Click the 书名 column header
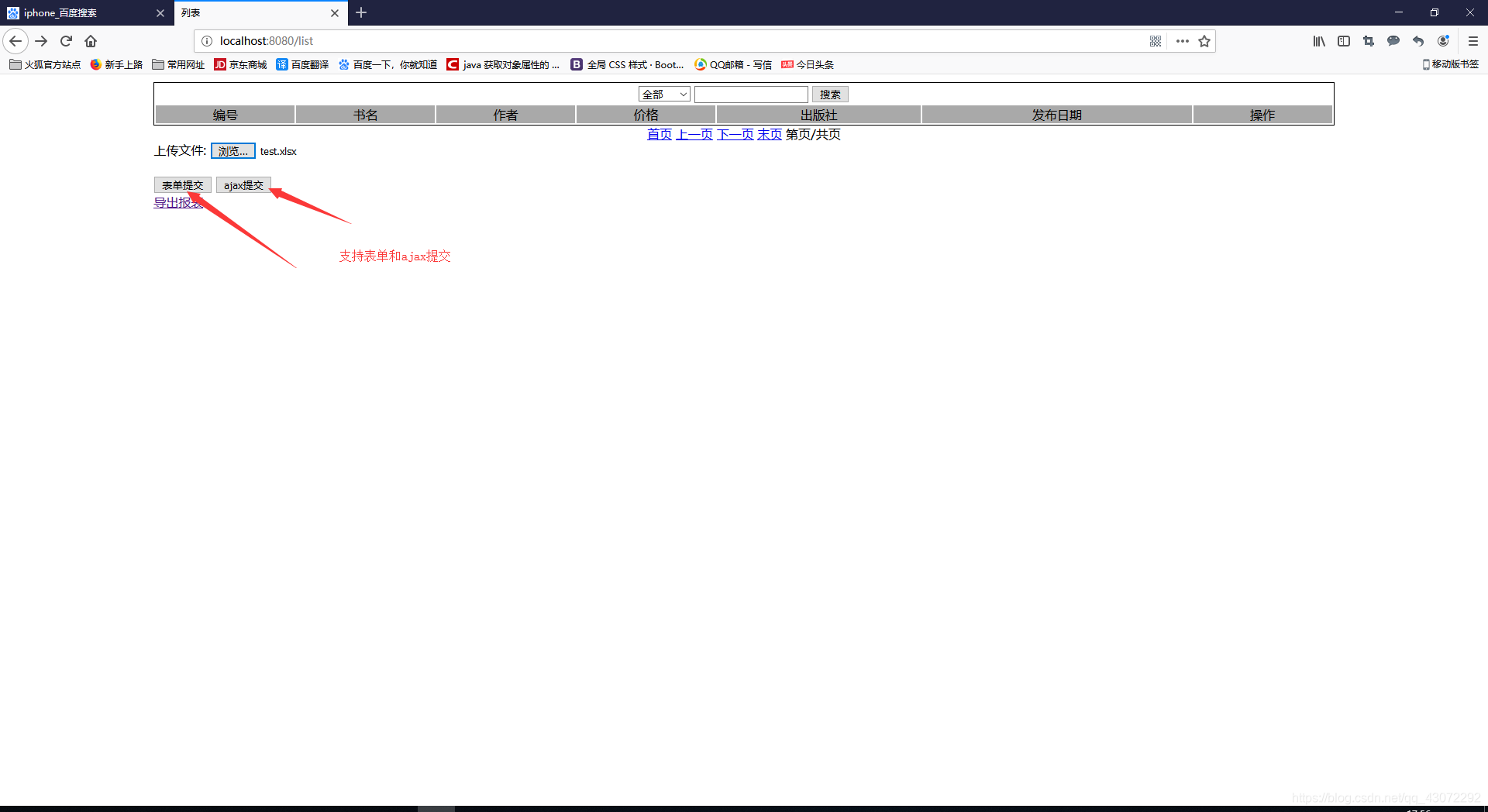The image size is (1488, 812). pyautogui.click(x=365, y=115)
